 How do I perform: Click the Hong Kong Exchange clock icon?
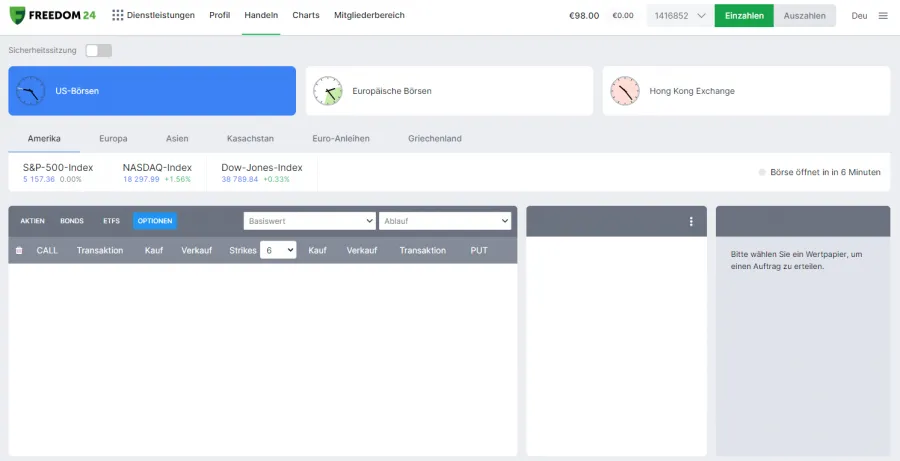click(x=625, y=91)
